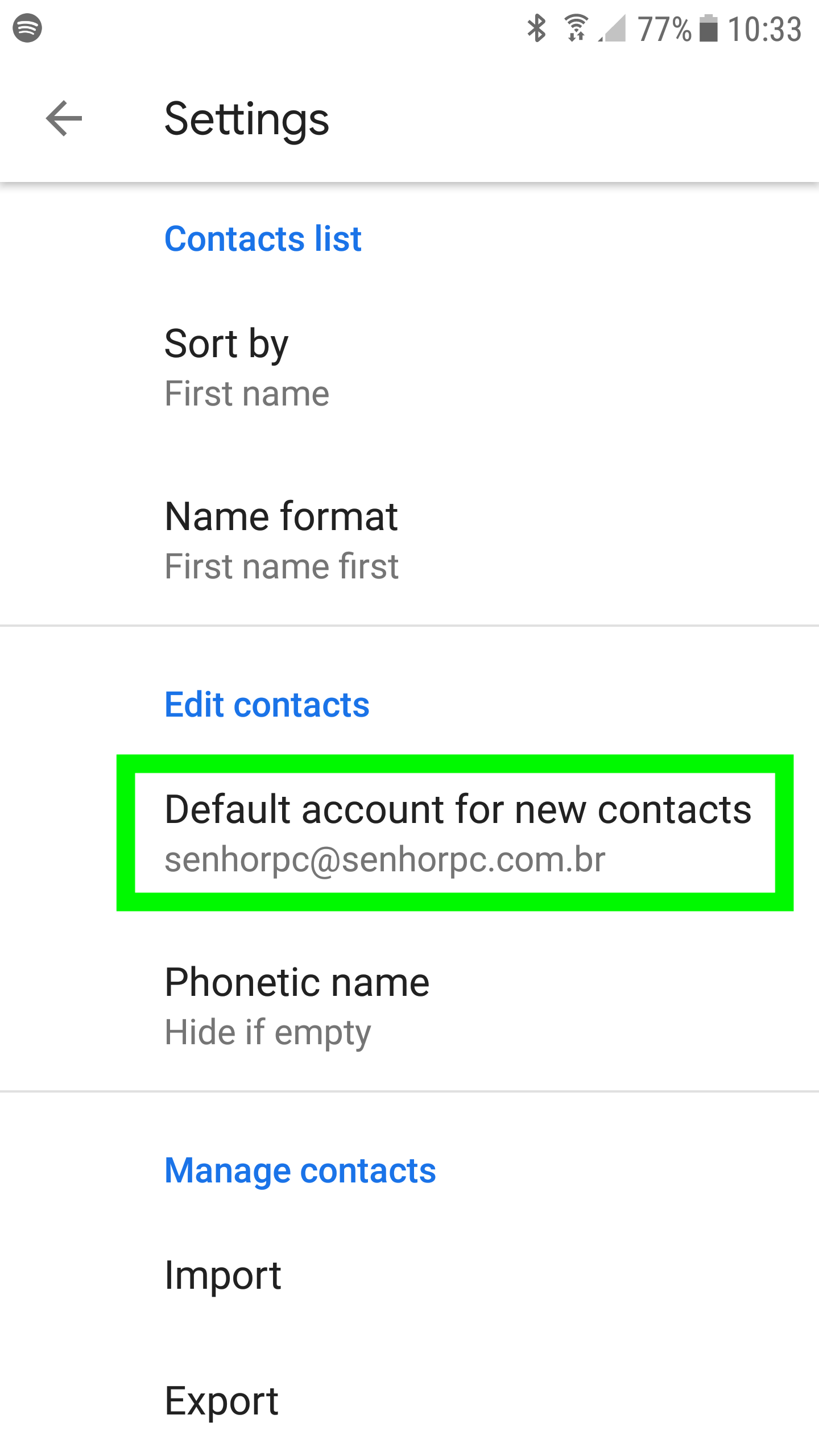Tap the Manage contacts section header
Screen dimensions: 819x1456
[300, 1170]
